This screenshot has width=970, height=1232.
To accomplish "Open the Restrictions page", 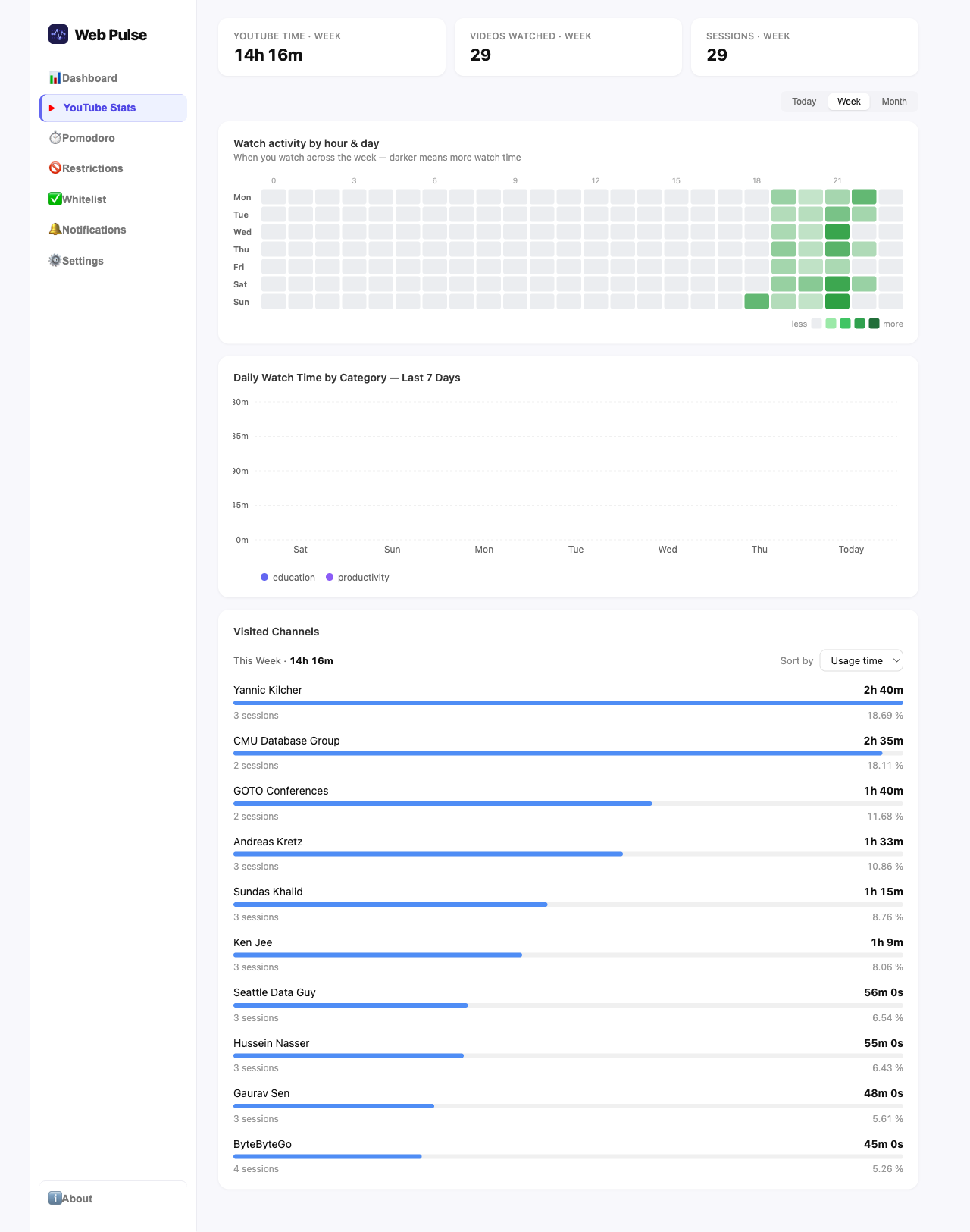I will pos(113,168).
